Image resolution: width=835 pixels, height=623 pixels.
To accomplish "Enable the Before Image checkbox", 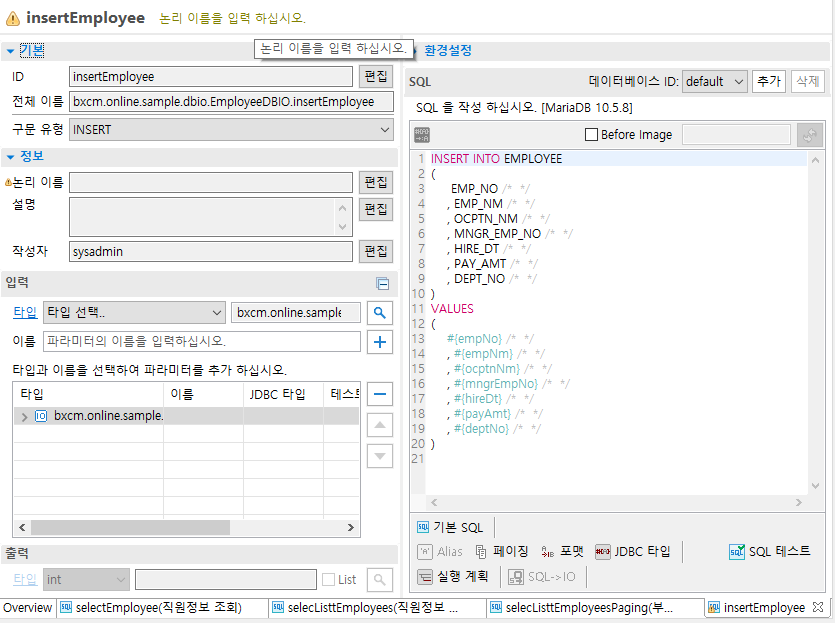I will 591,134.
